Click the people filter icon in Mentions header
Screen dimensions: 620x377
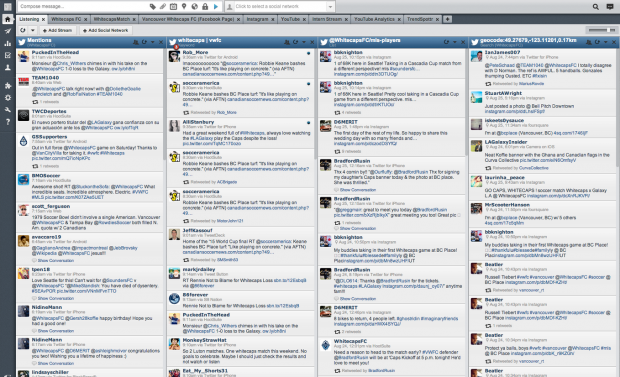coord(136,42)
